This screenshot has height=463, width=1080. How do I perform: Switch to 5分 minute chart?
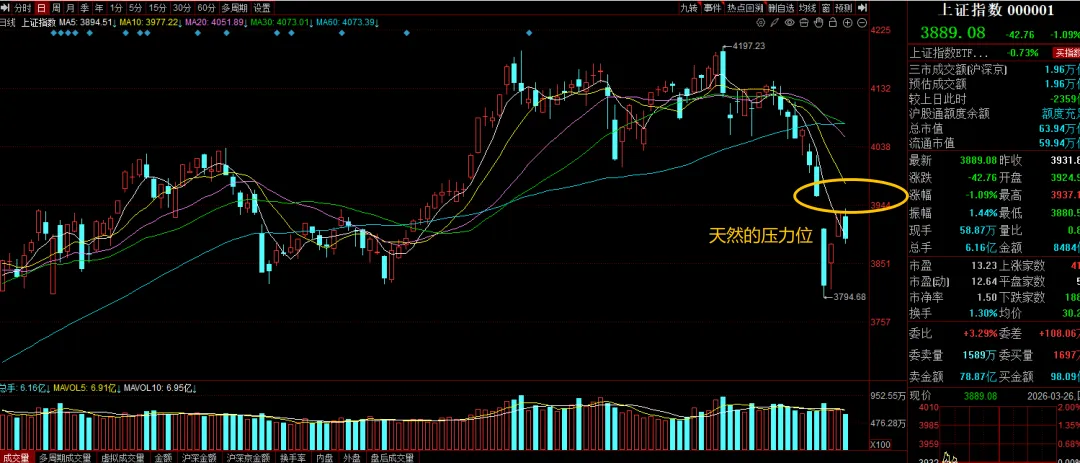pos(136,8)
